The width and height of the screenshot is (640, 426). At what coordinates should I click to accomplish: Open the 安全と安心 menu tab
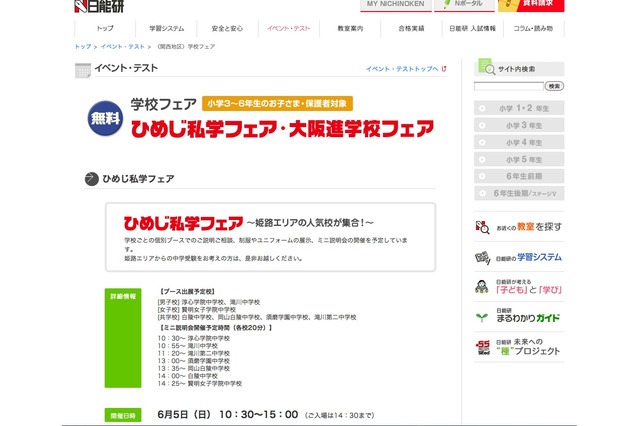click(227, 28)
